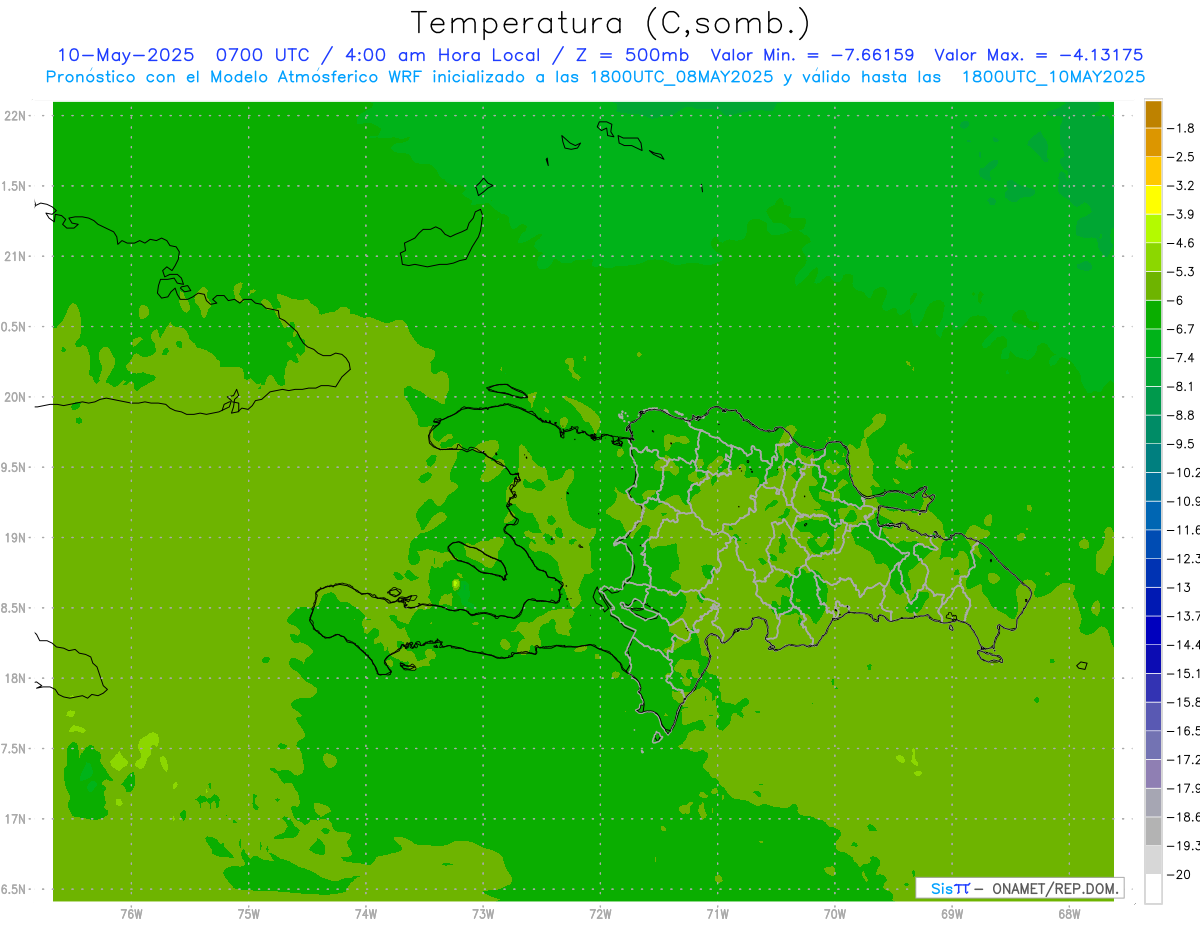Image resolution: width=1200 pixels, height=927 pixels.
Task: Click the "-8.8" color scale label
Action: (x=1181, y=415)
